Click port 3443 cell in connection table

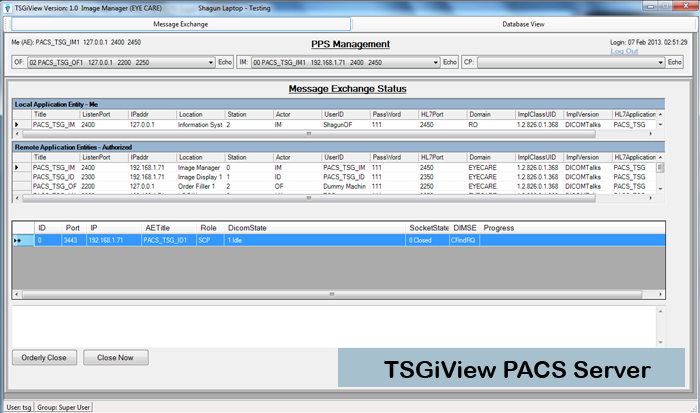tap(73, 240)
